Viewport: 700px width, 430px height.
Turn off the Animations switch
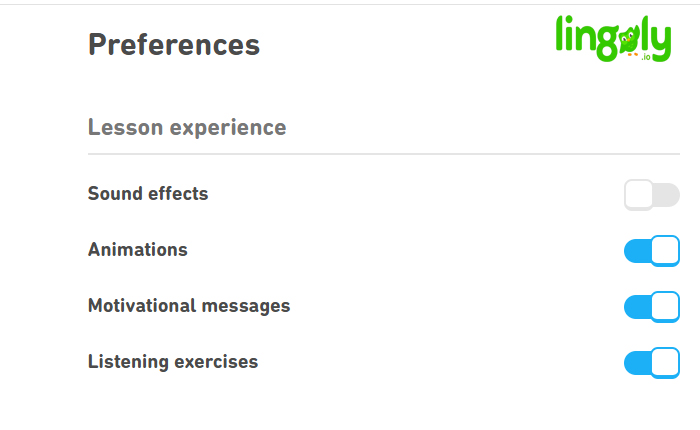652,250
